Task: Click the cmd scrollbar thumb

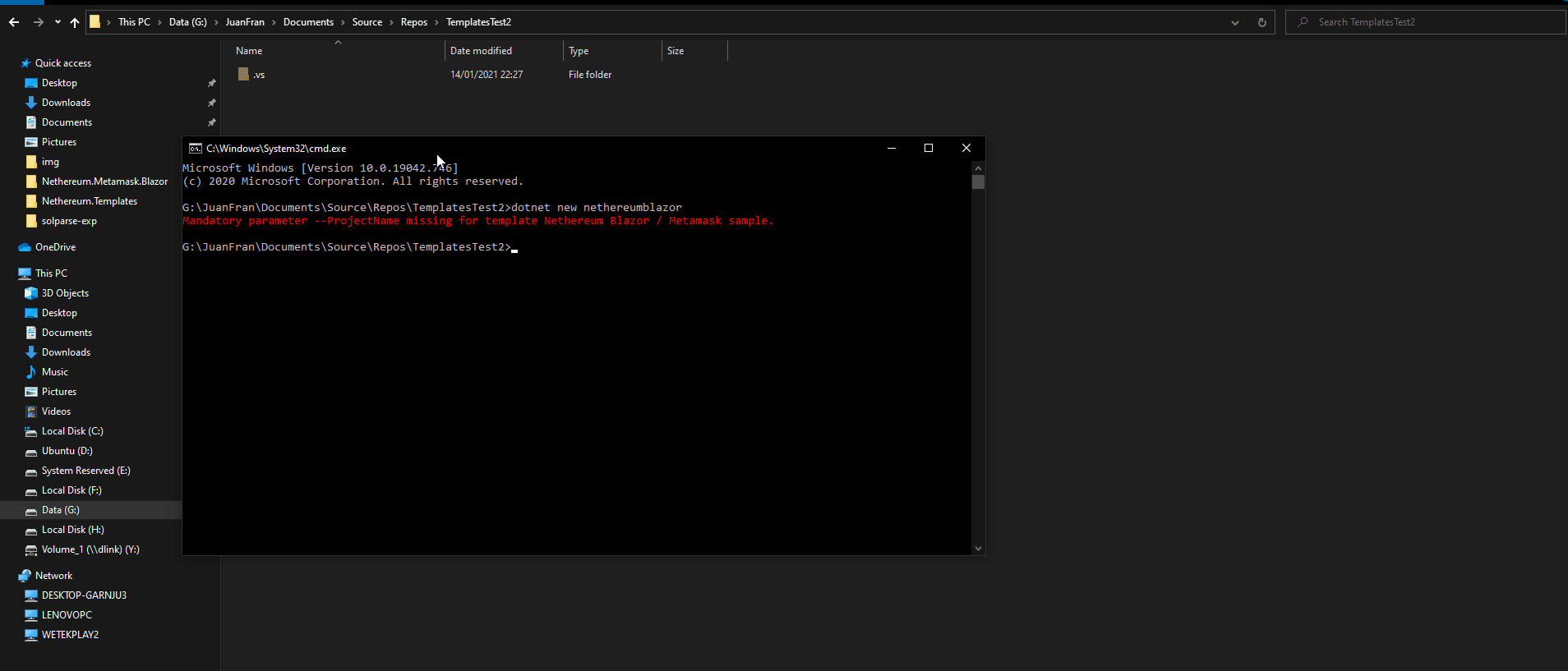Action: [978, 182]
